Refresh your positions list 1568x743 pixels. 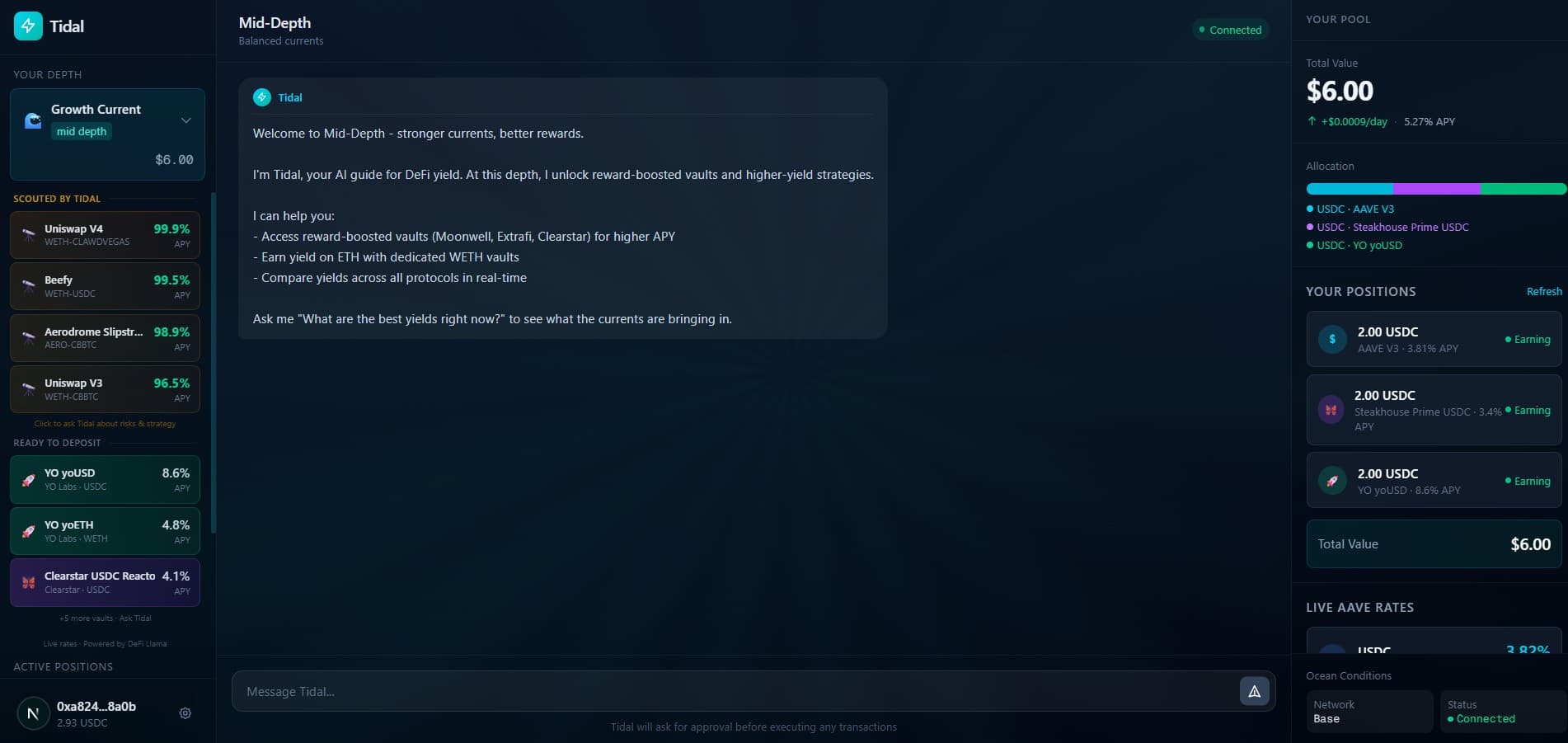(1544, 291)
